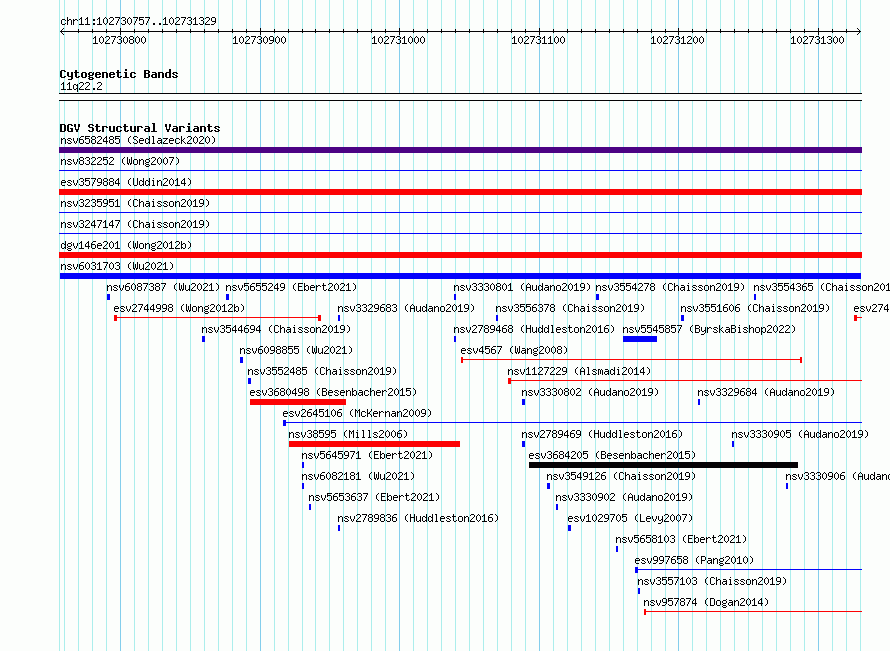Click nsv3552485 (Chaisson2019) label
890x651 pixels.
tap(322, 371)
